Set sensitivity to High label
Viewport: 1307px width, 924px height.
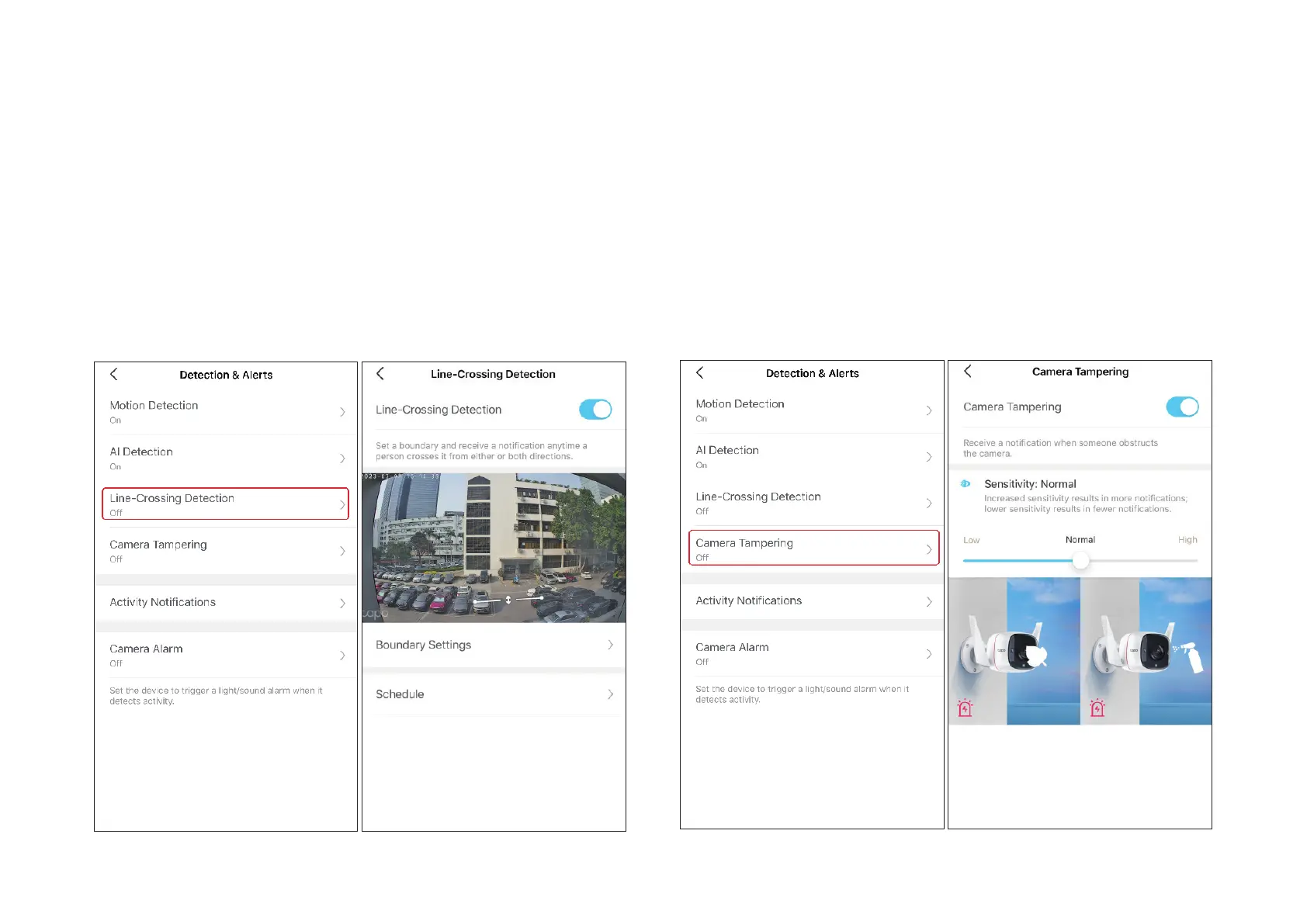[1187, 540]
